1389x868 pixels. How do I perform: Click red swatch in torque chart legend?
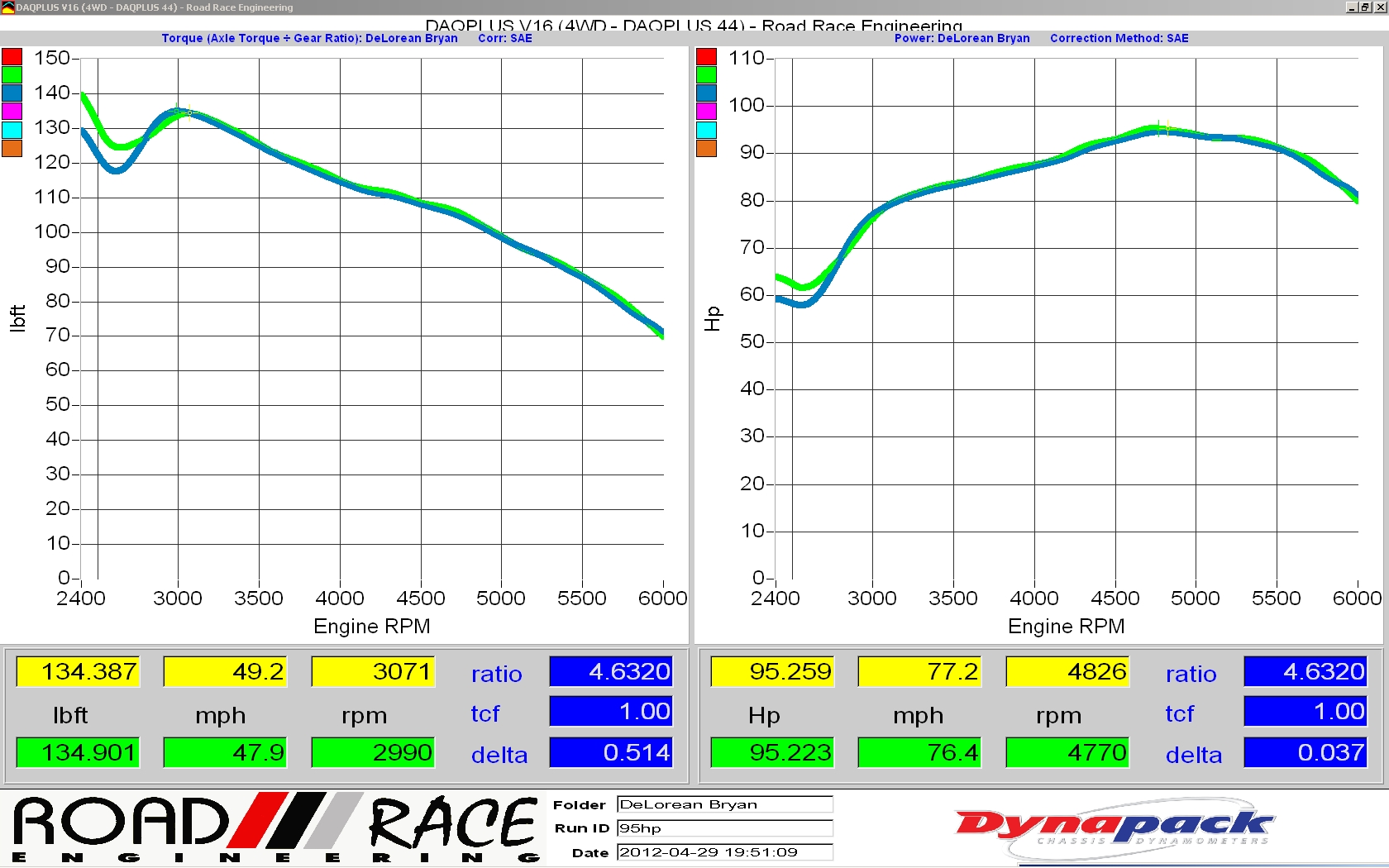click(x=12, y=57)
